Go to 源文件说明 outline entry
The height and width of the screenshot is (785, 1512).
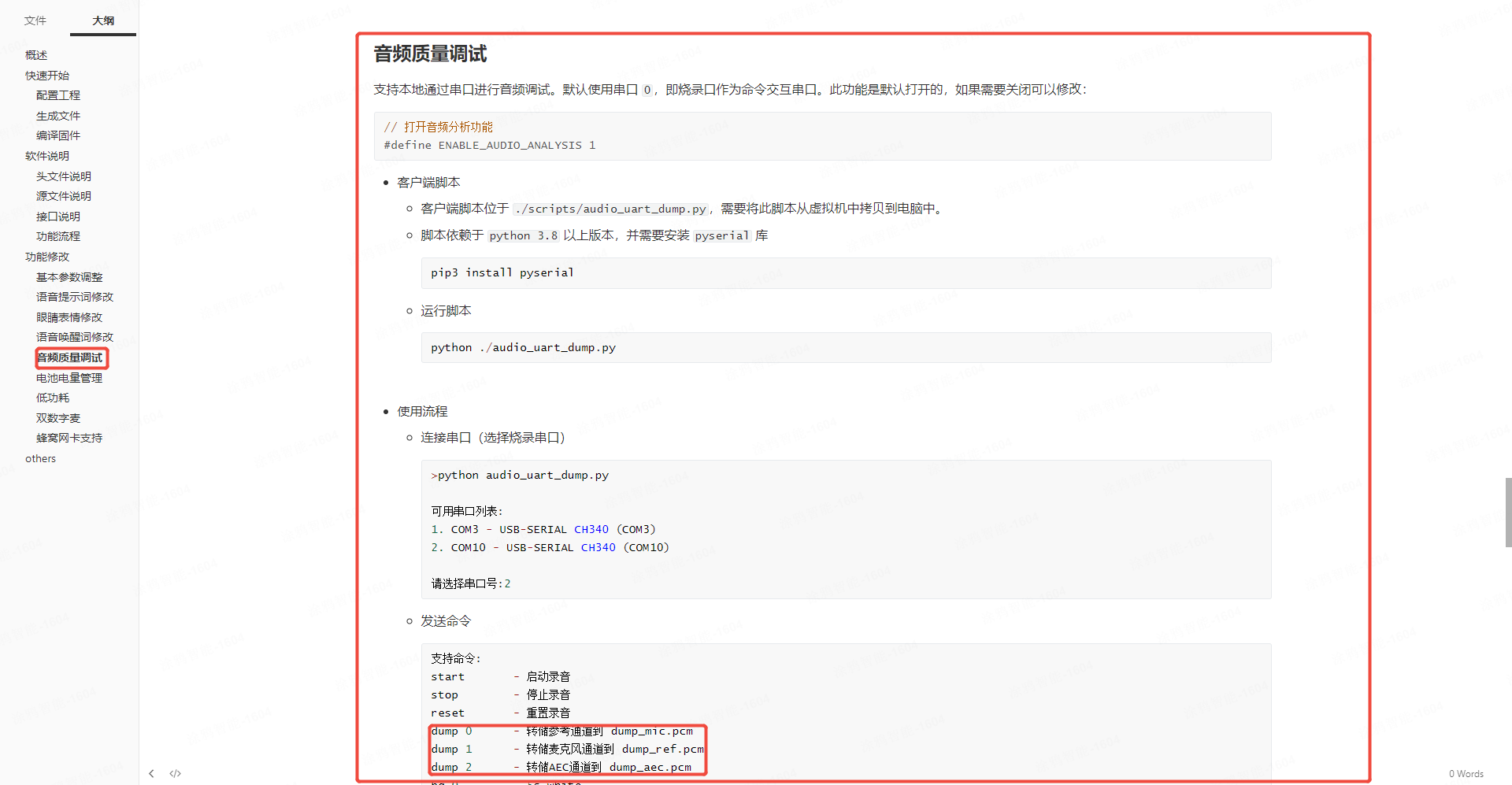(x=64, y=196)
